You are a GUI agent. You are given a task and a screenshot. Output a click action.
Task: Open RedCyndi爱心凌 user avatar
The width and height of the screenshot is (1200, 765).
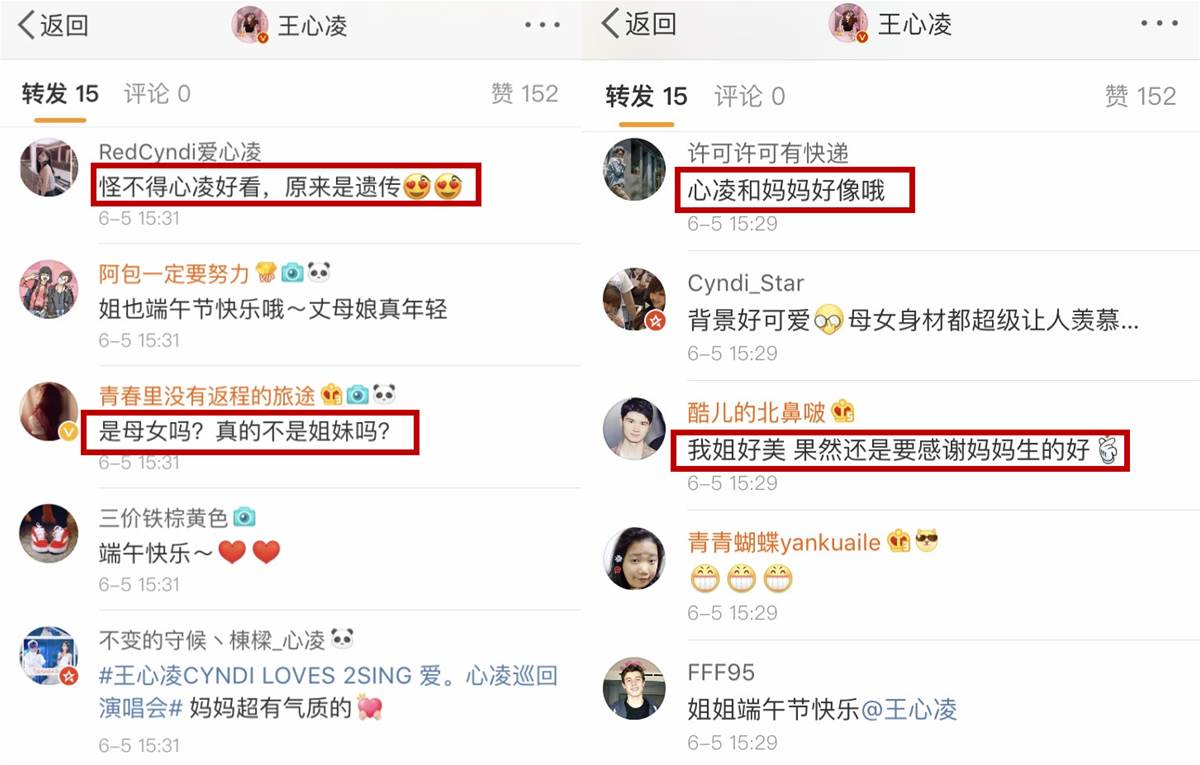point(49,167)
